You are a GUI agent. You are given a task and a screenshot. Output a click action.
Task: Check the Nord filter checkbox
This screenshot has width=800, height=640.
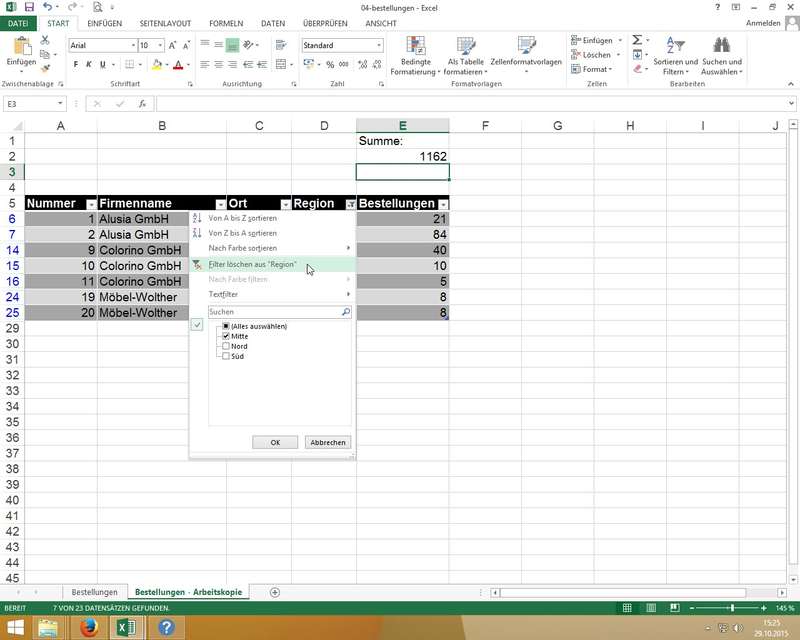[x=227, y=347]
